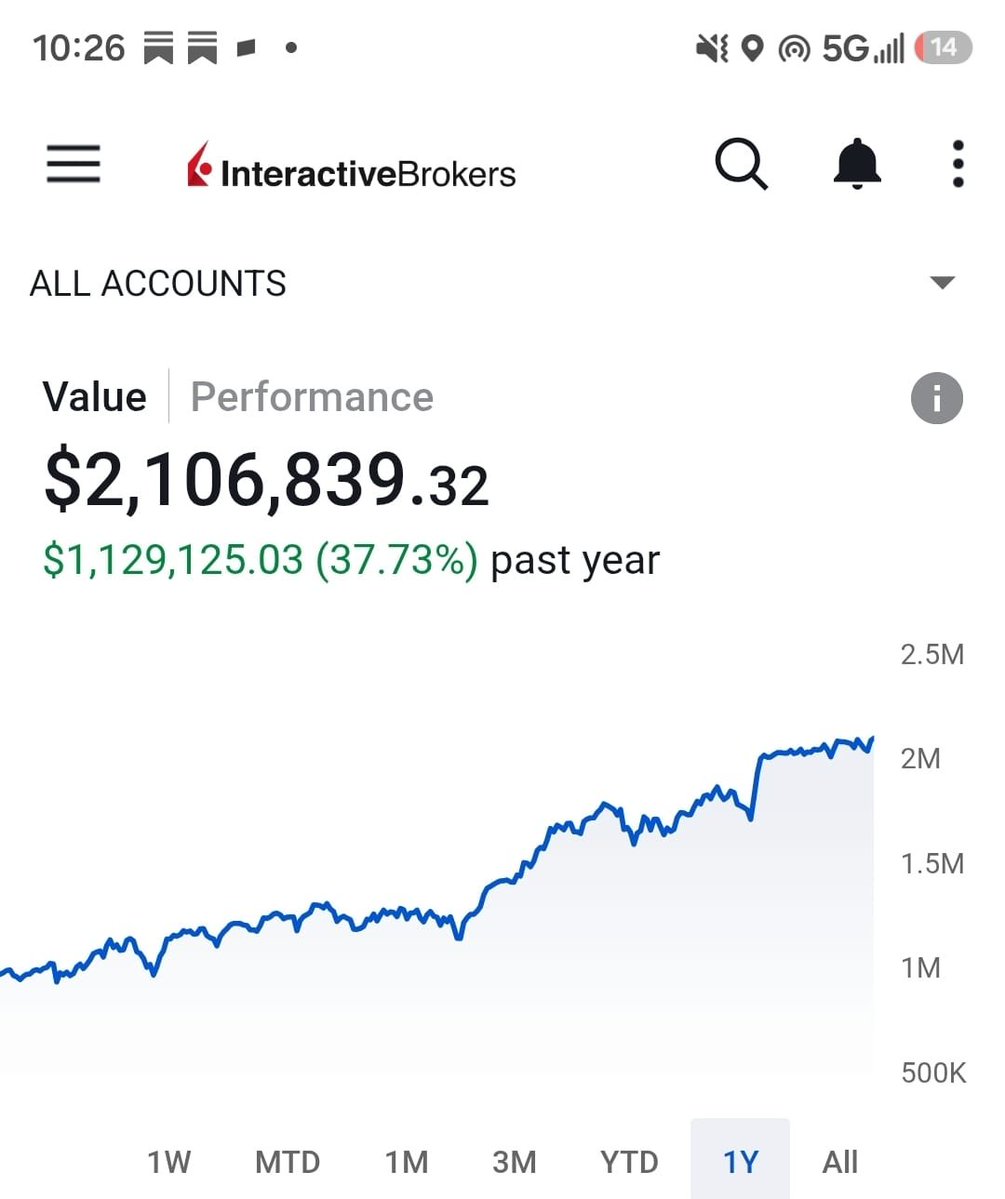Screen dimensions: 1005x1199
Task: Expand the ALL ACCOUNTS dropdown arrow
Action: (942, 283)
